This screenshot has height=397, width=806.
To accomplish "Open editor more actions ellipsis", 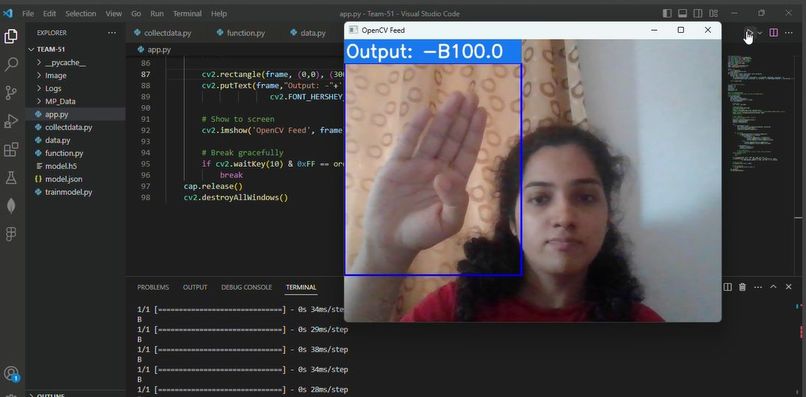I will (x=789, y=32).
